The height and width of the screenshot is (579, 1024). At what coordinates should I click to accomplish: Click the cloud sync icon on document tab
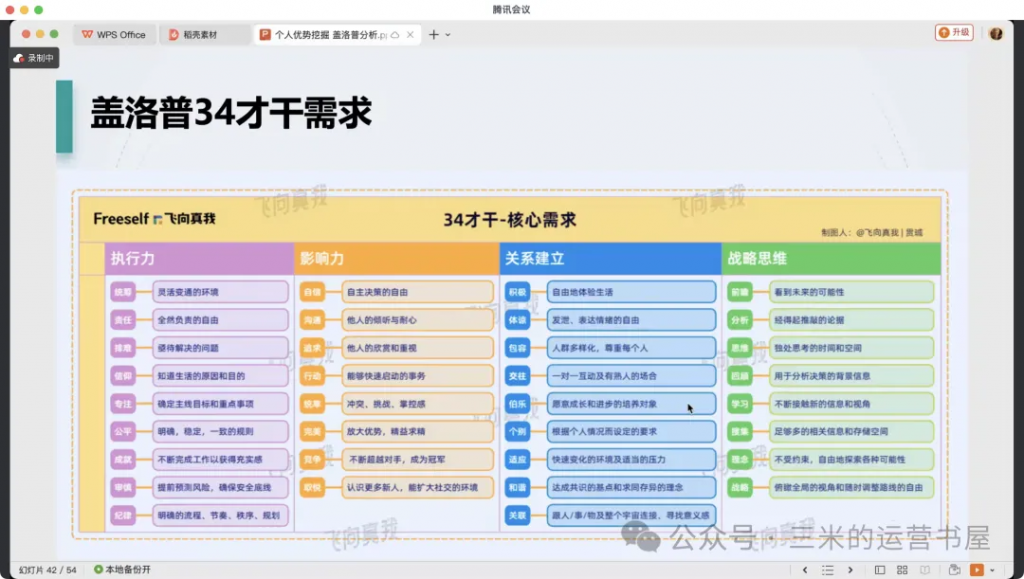click(395, 35)
